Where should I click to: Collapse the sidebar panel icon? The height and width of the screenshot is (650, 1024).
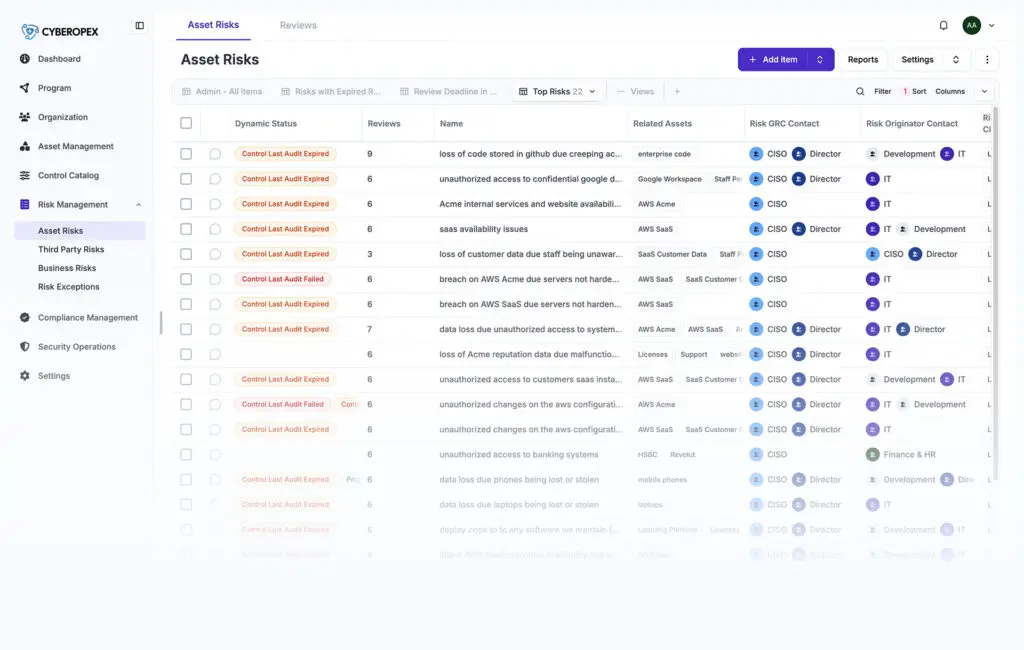click(140, 25)
